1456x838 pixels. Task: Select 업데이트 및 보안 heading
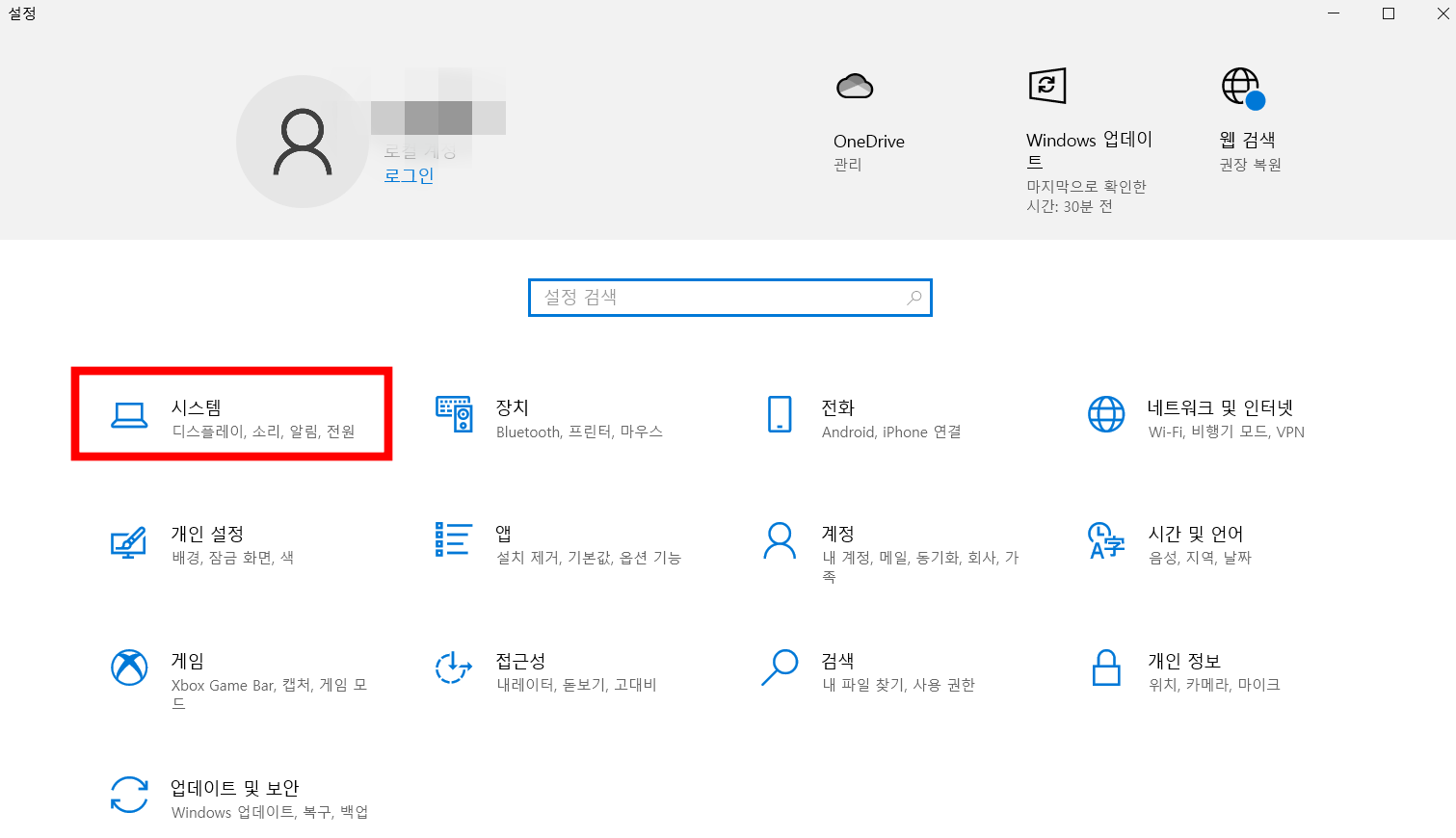tap(235, 788)
